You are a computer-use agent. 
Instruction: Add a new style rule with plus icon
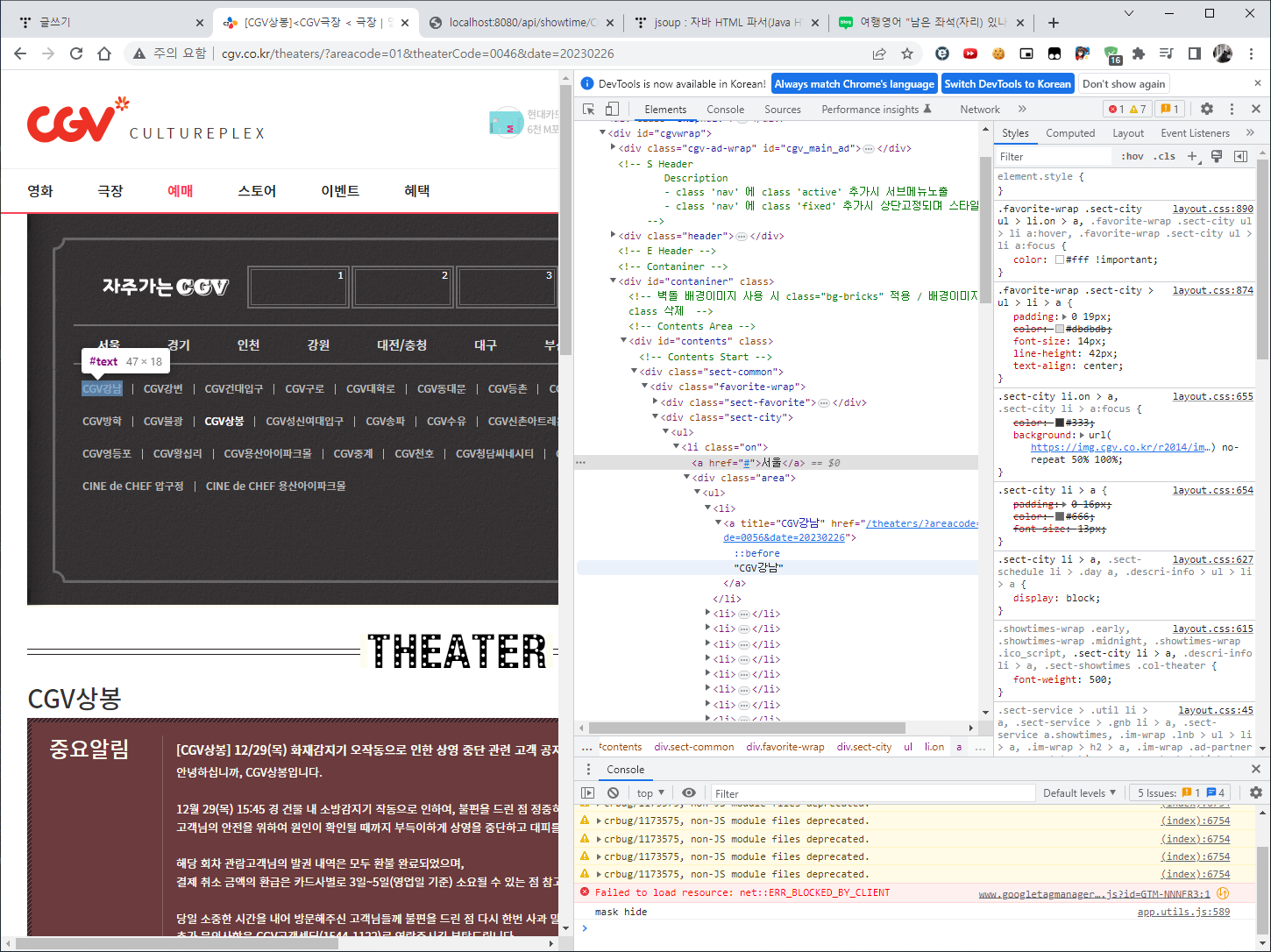click(x=1192, y=156)
